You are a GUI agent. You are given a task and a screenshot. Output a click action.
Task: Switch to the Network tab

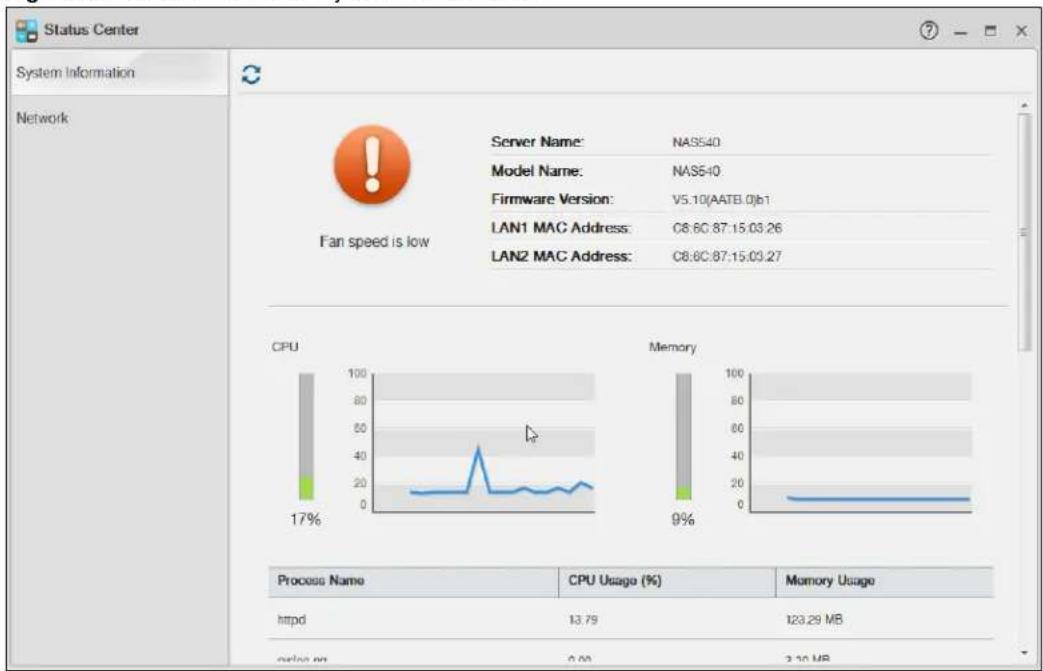coord(120,118)
